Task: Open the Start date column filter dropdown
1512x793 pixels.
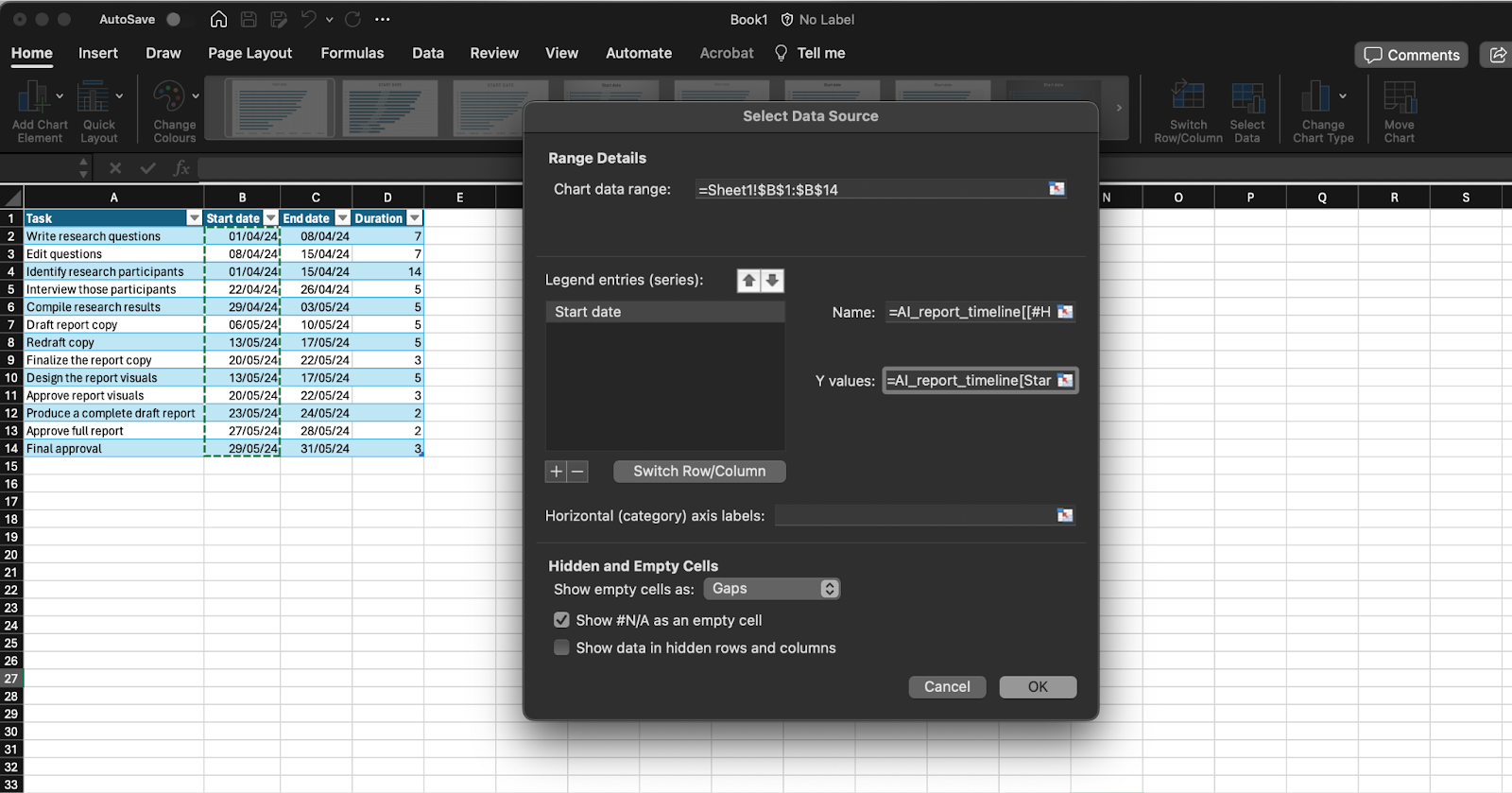Action: (x=270, y=218)
